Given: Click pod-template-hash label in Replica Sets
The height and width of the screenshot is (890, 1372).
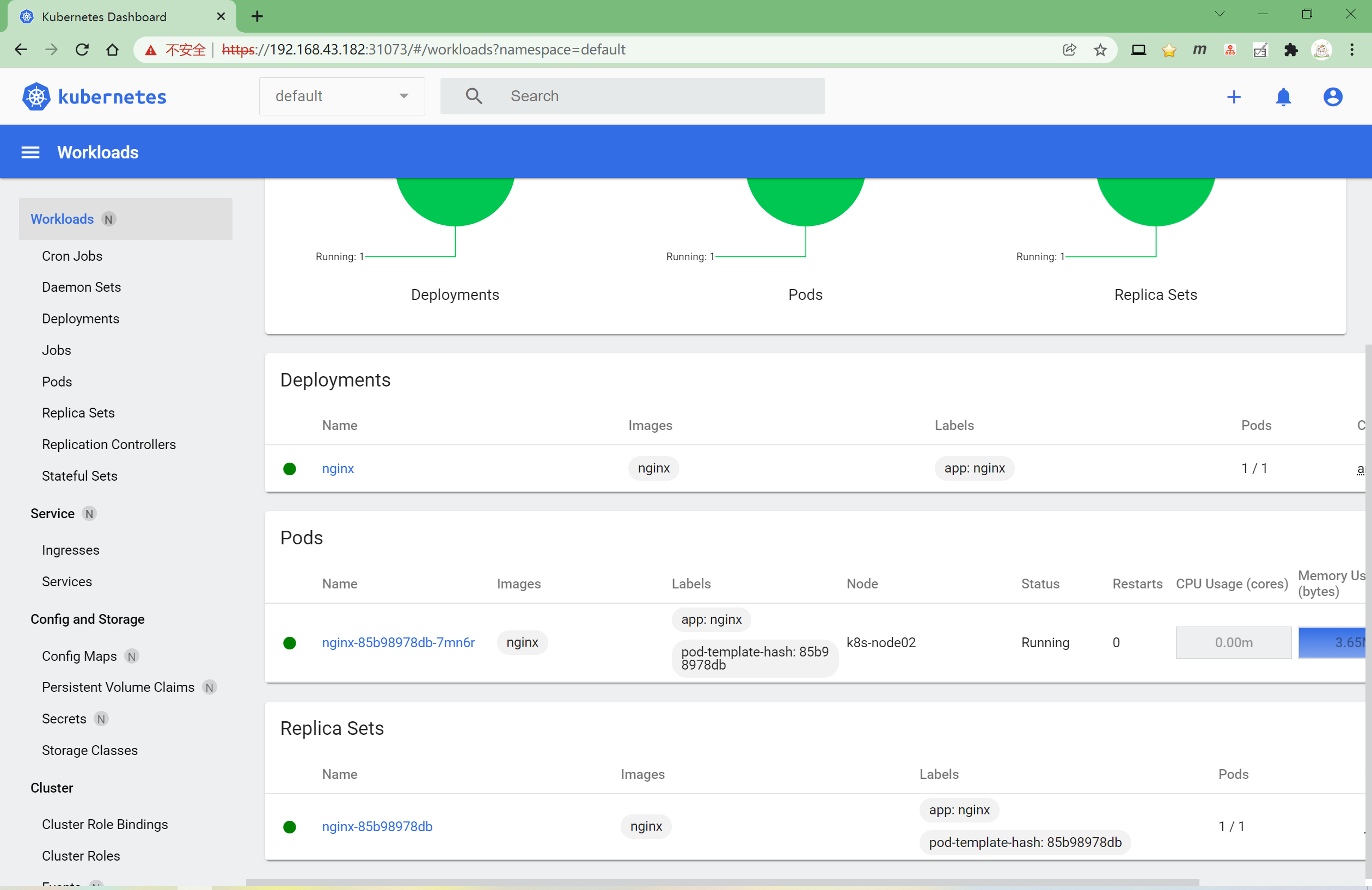Looking at the screenshot, I should tap(1025, 842).
